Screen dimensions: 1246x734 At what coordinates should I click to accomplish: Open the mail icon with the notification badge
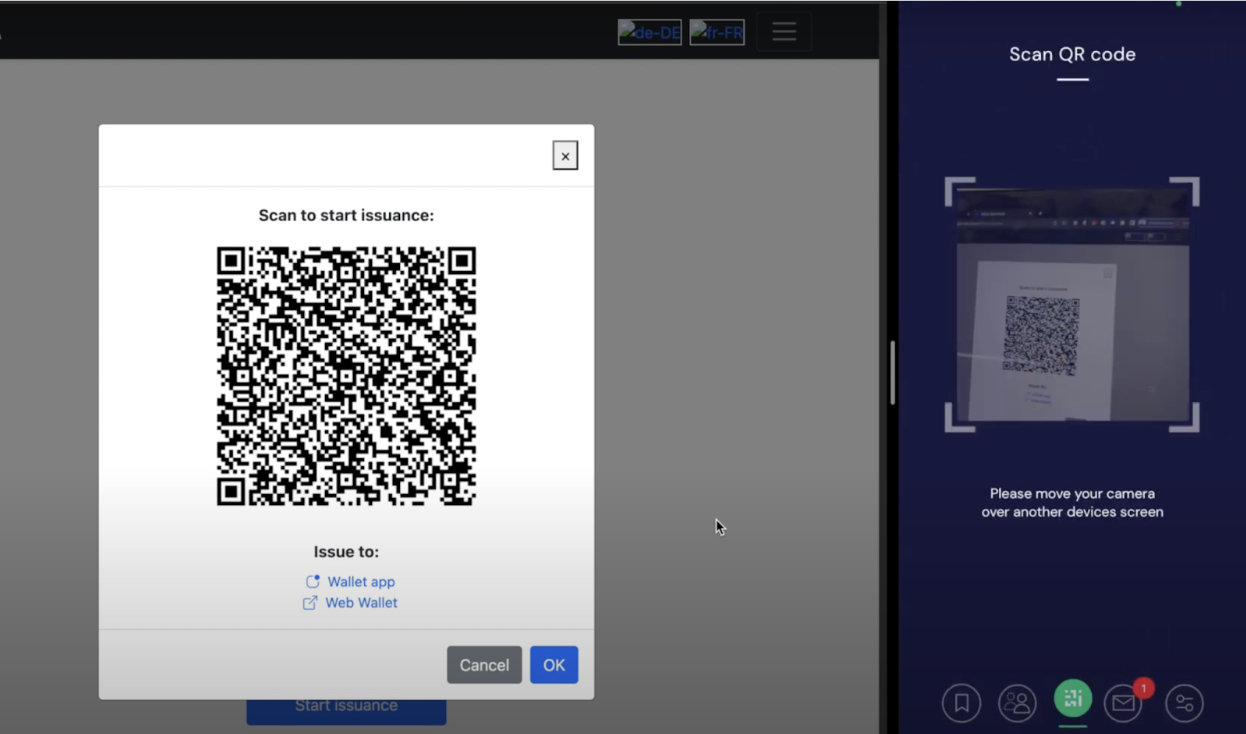(1124, 703)
